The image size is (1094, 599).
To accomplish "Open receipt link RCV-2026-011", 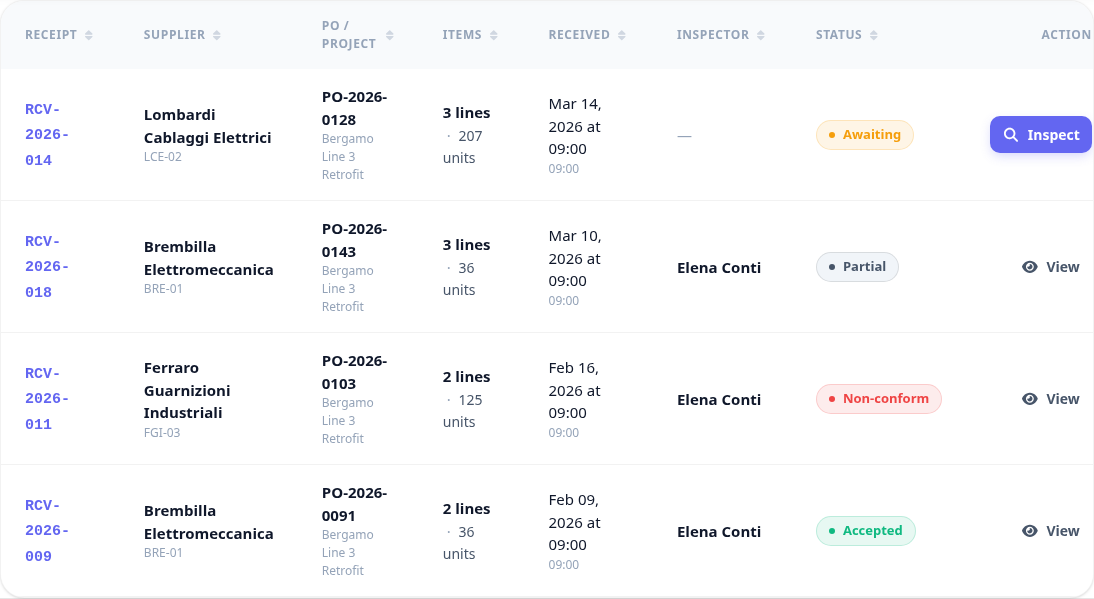I will tap(47, 399).
